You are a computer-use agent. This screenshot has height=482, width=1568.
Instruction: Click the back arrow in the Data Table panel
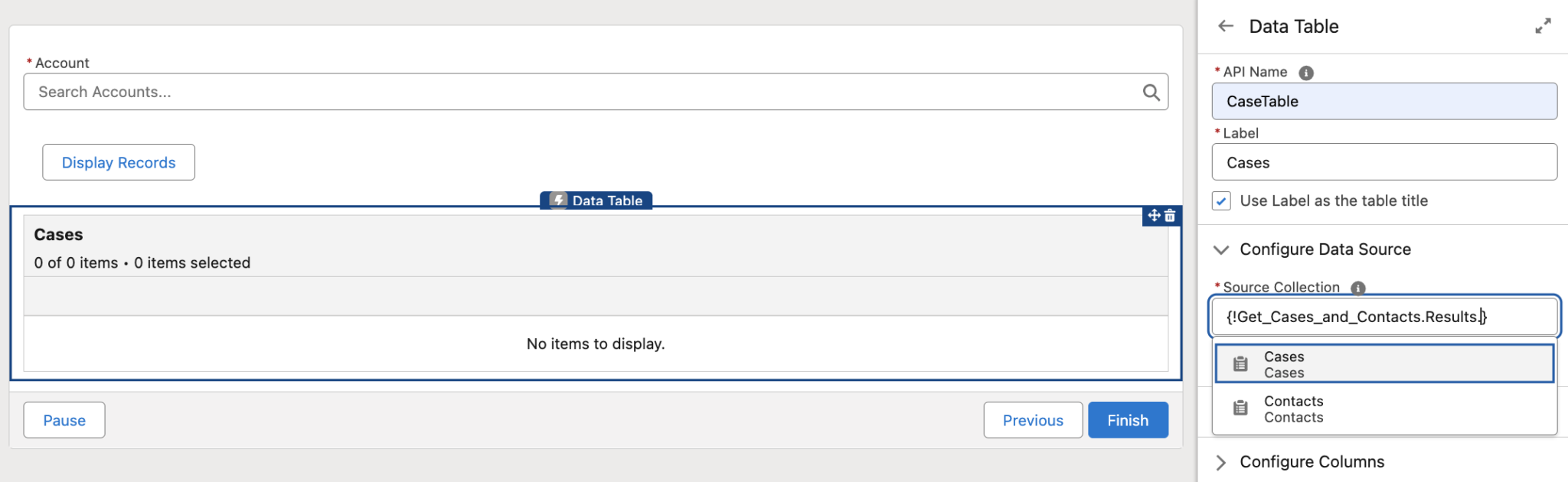1225,26
